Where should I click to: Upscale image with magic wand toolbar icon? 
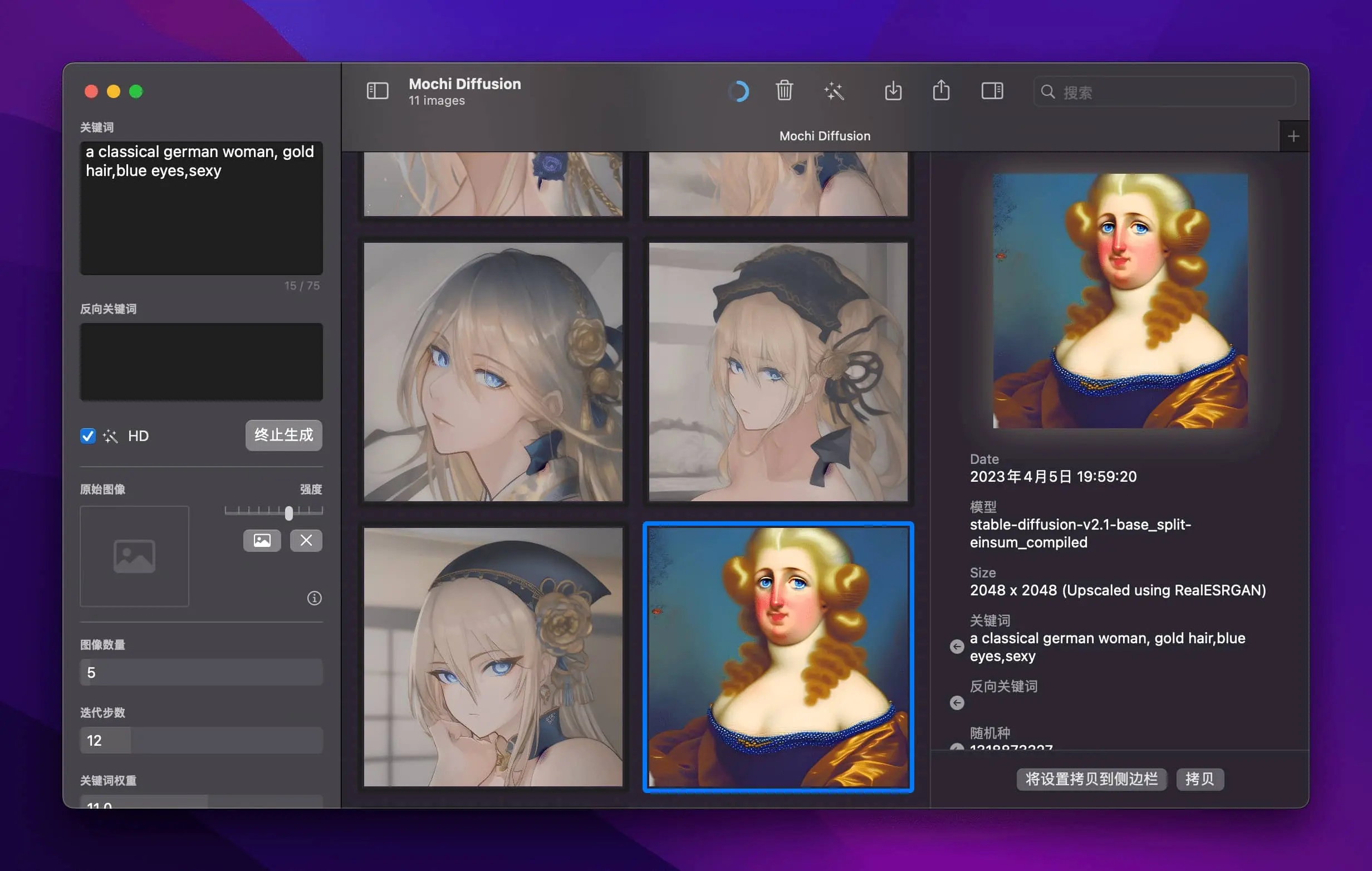click(x=834, y=91)
